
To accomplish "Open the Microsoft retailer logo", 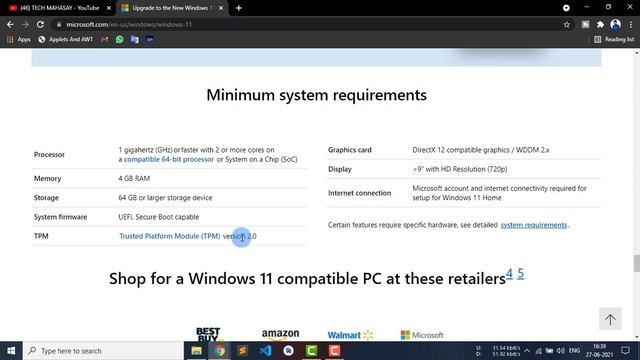I will pyautogui.click(x=422, y=335).
